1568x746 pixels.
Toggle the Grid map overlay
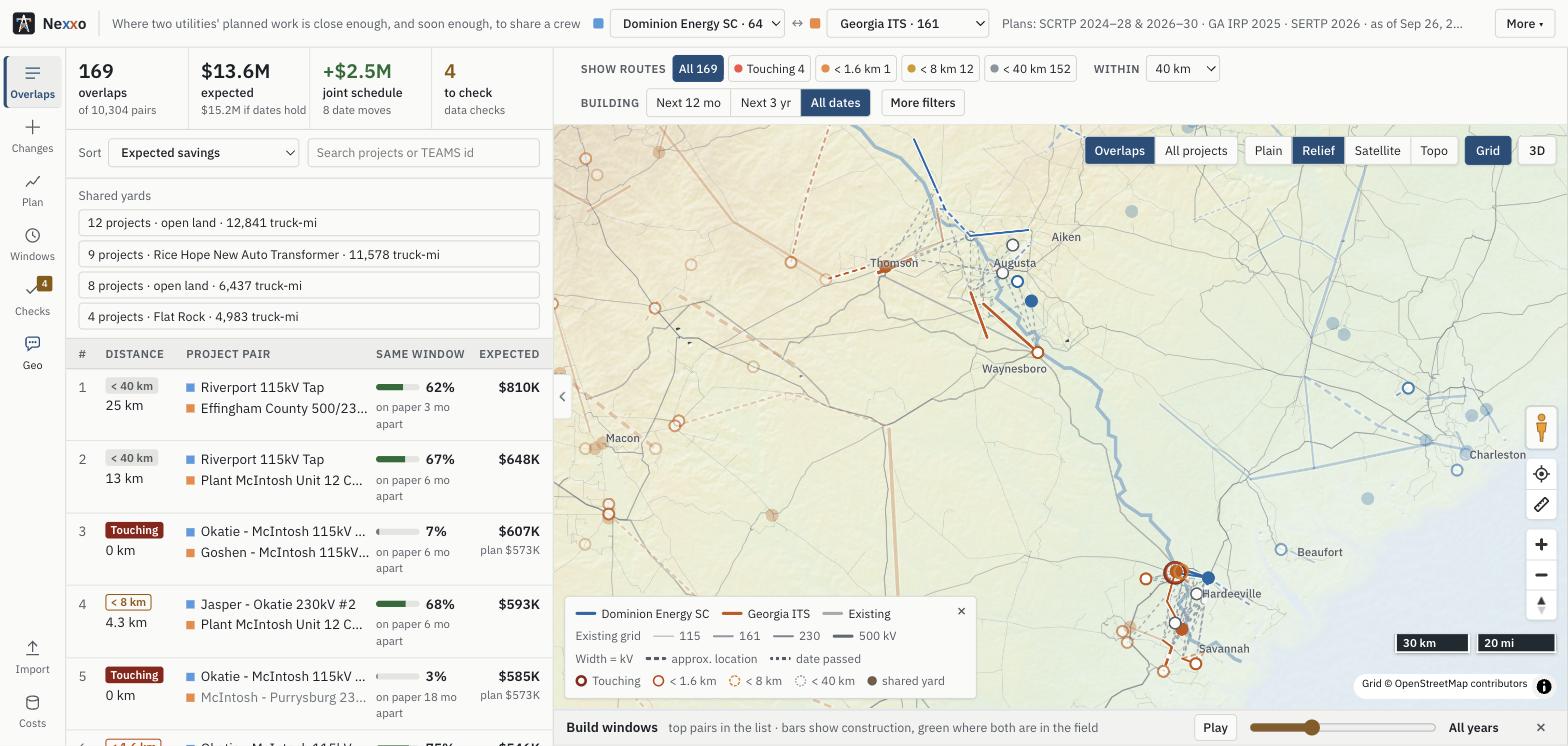point(1487,151)
